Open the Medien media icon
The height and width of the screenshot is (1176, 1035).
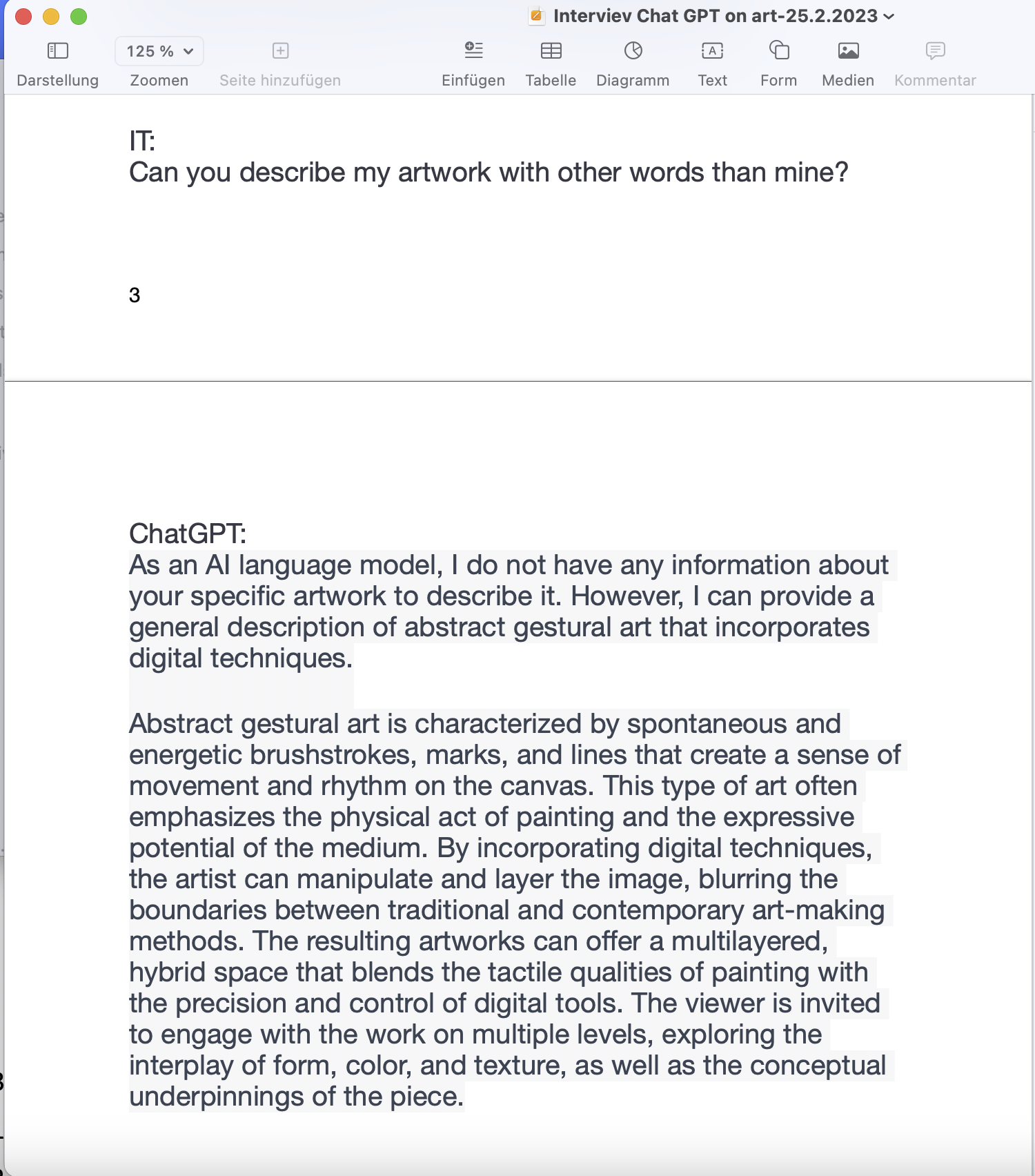[x=848, y=50]
